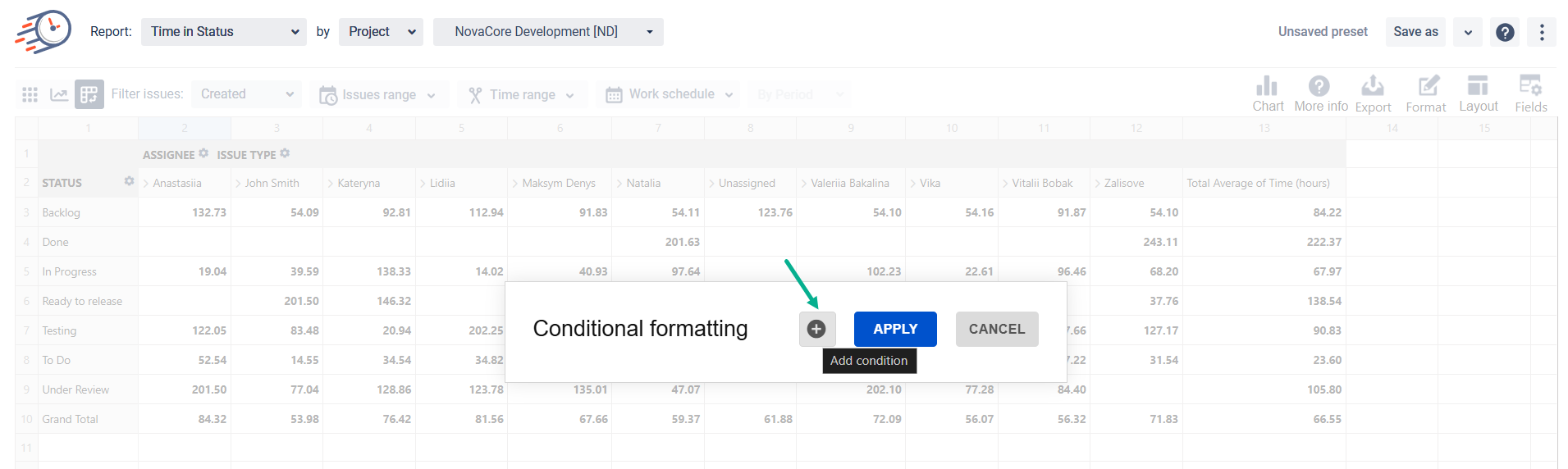Screen dimensions: 1568x469
Task: Open the Issues range menu
Action: click(x=378, y=94)
